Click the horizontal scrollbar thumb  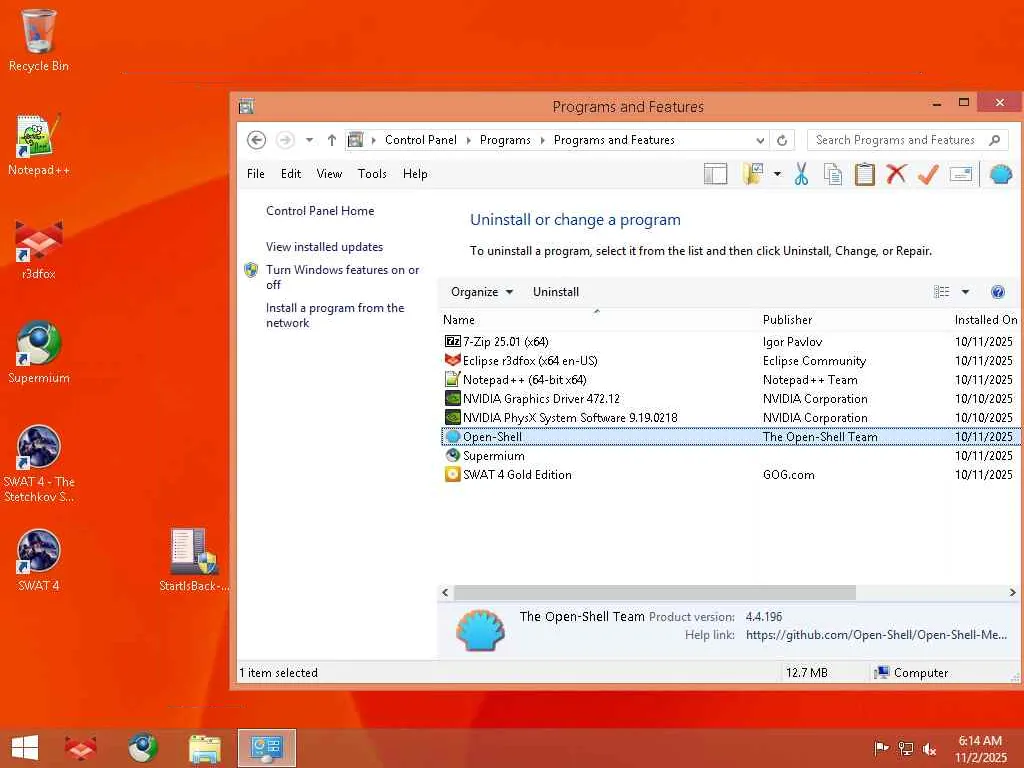[x=655, y=592]
